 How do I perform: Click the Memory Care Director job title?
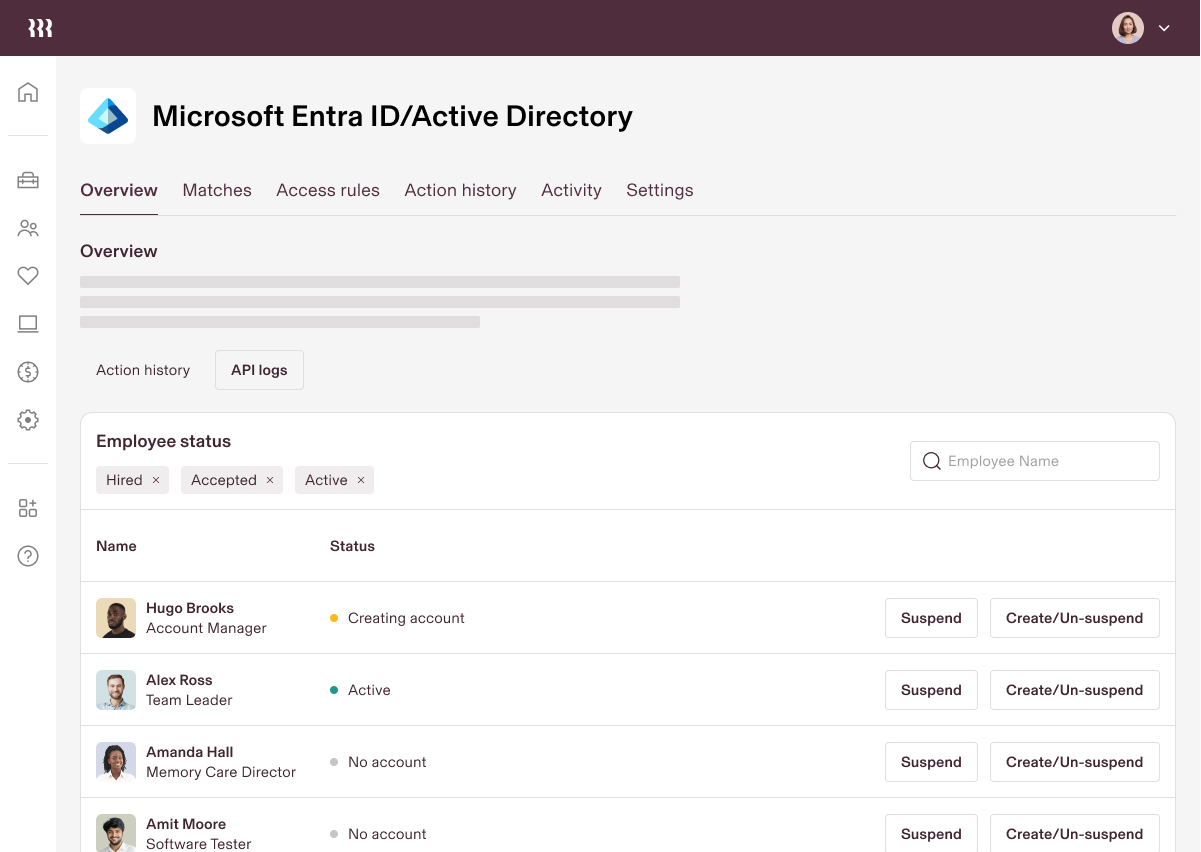[x=221, y=772]
